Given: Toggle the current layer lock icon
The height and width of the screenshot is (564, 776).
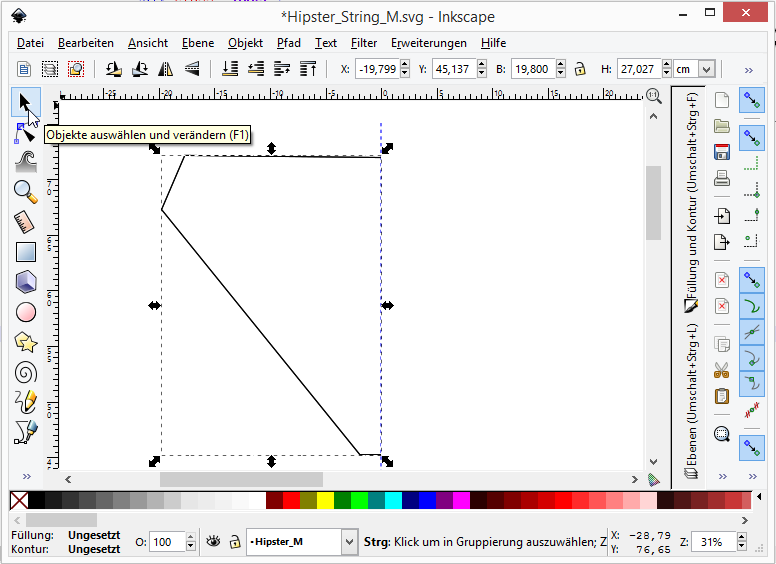Looking at the screenshot, I should coord(234,542).
